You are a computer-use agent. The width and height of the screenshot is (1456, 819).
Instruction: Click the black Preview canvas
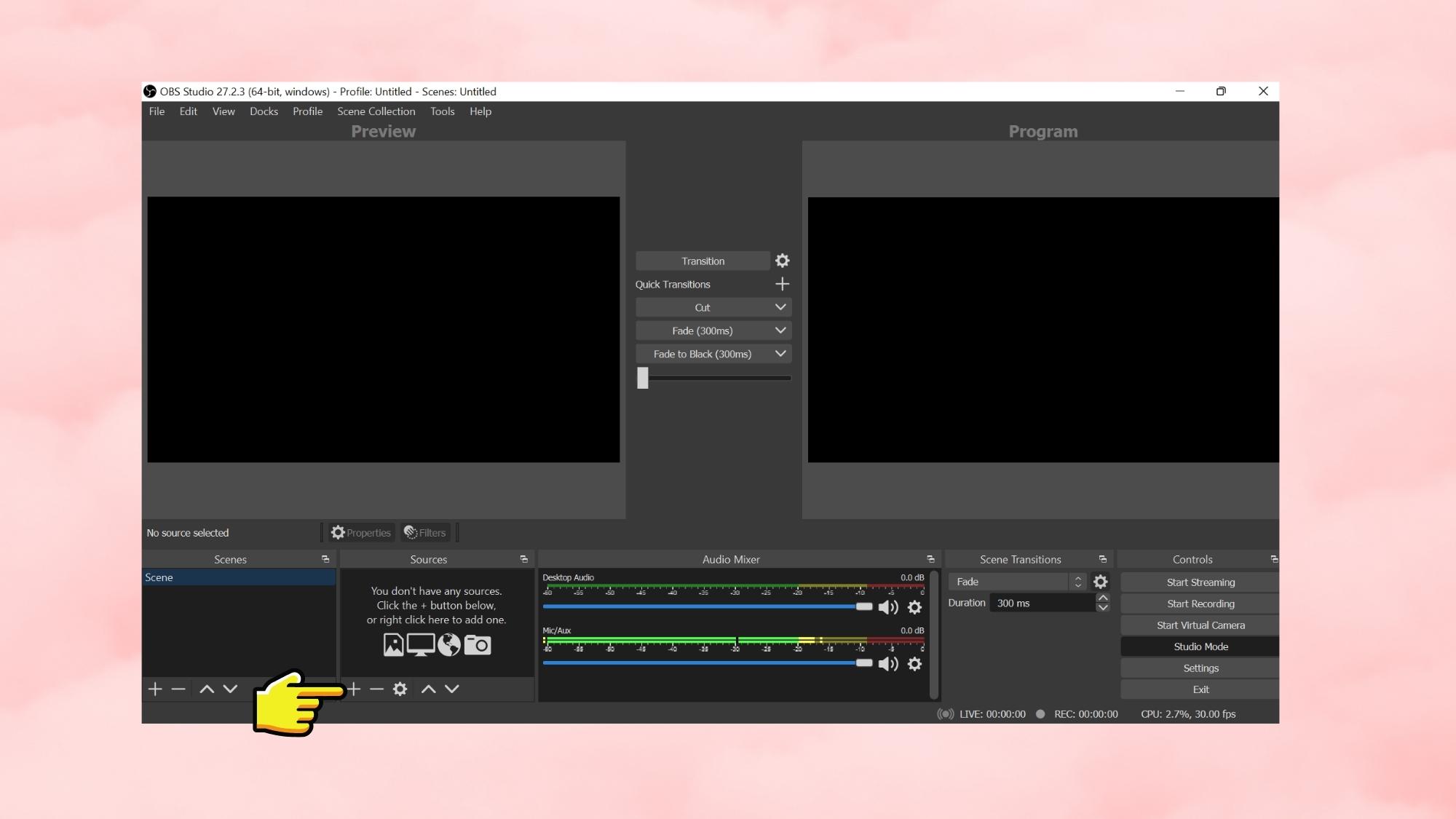pyautogui.click(x=384, y=329)
